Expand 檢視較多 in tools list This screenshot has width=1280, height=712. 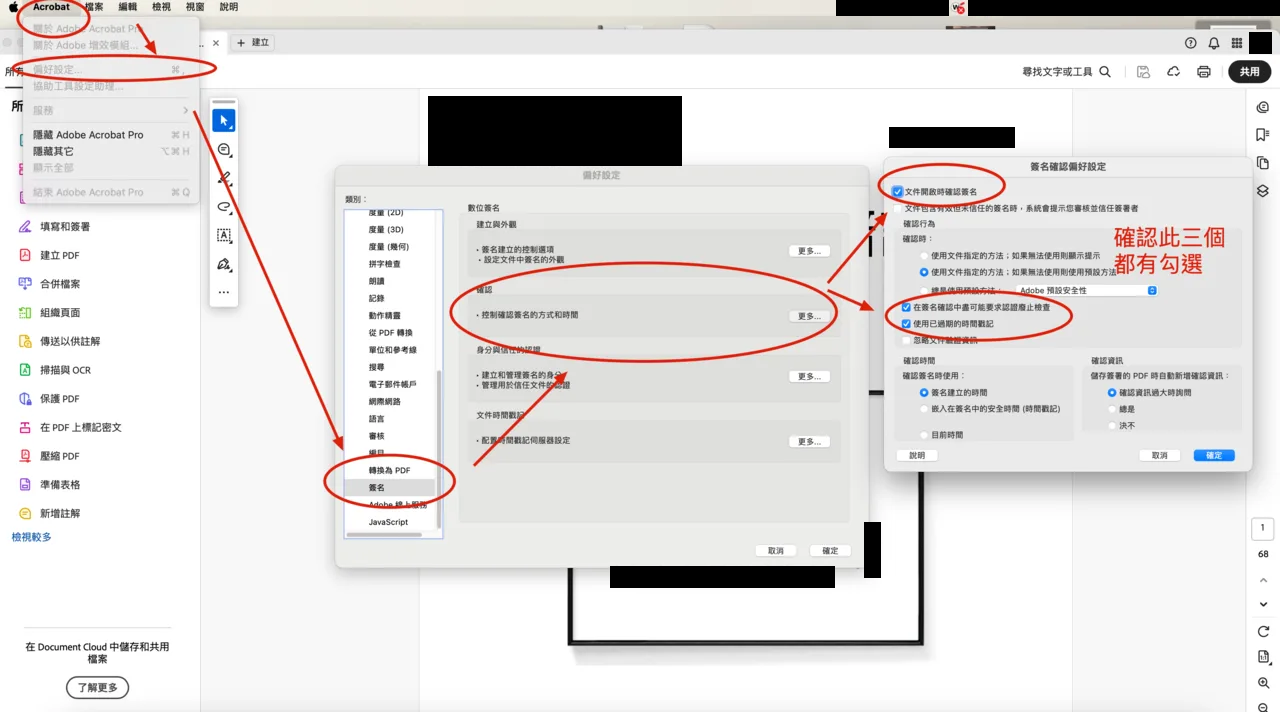pos(31,537)
